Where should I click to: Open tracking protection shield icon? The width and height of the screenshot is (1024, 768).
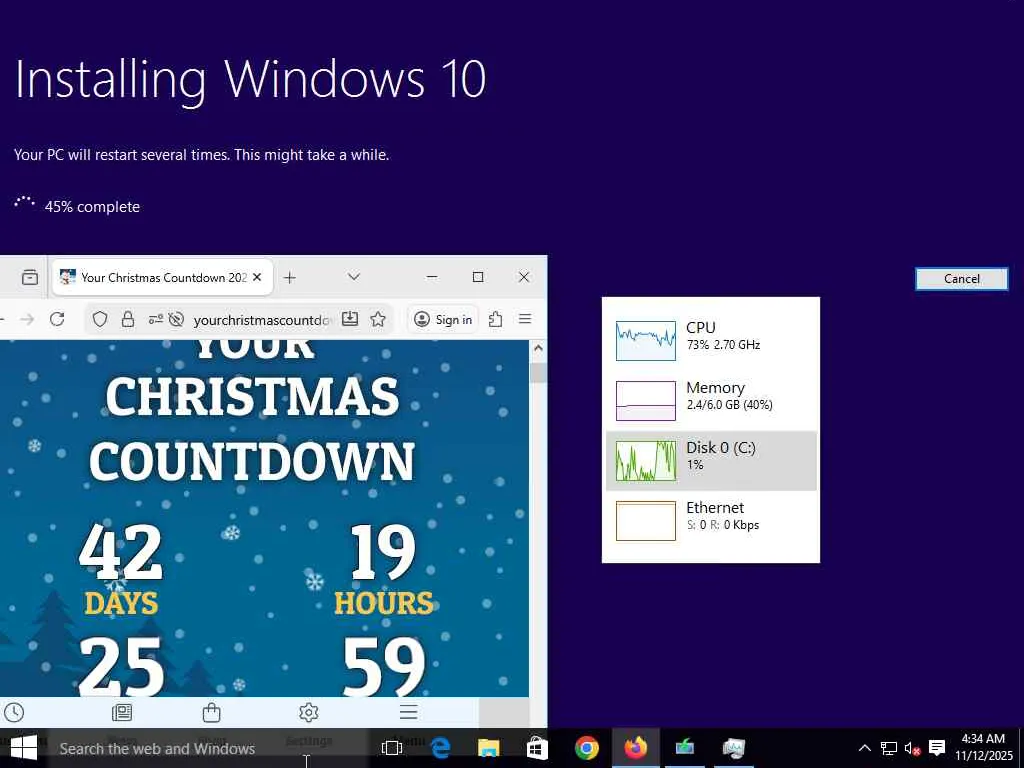click(x=99, y=319)
